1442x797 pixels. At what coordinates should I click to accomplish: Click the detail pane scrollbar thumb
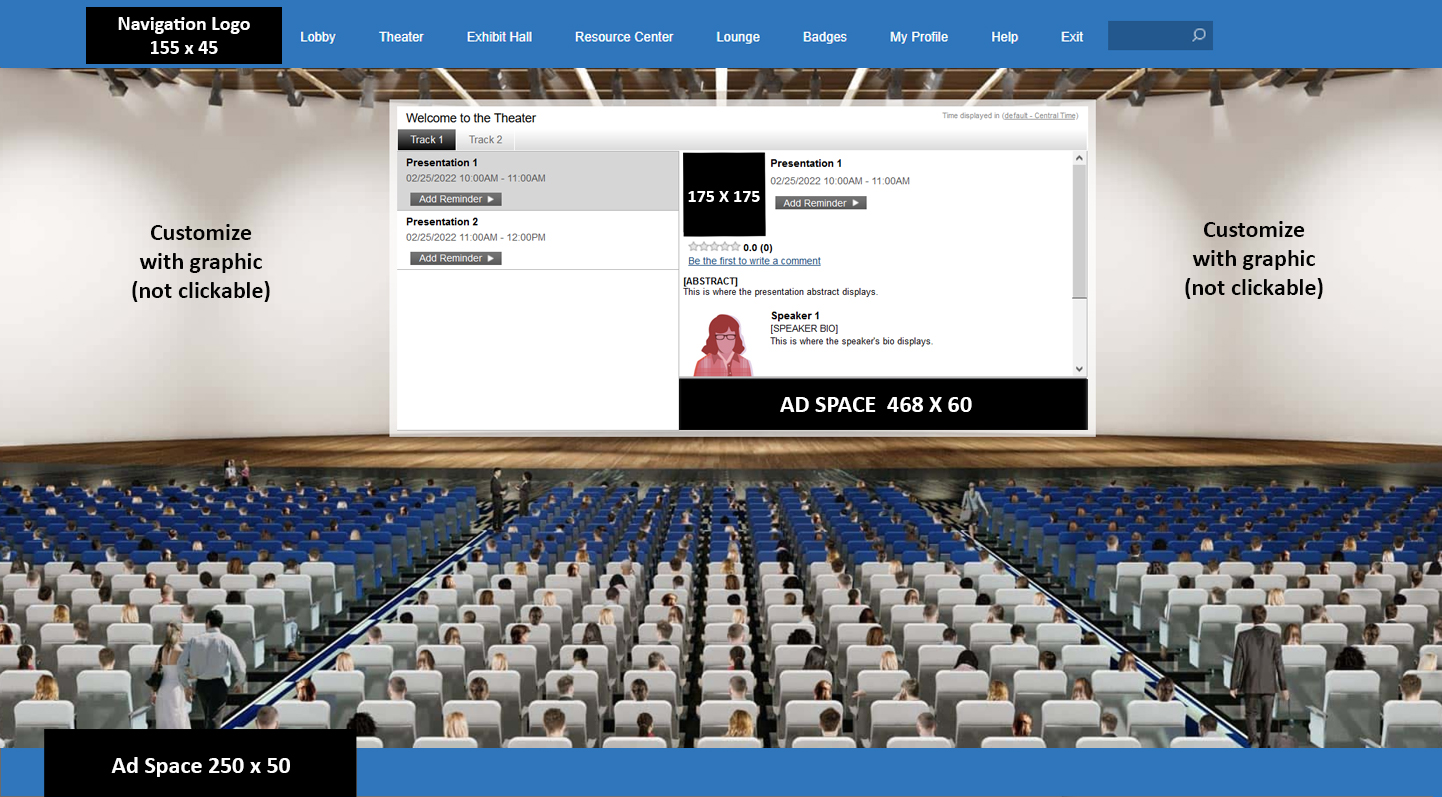[1080, 231]
